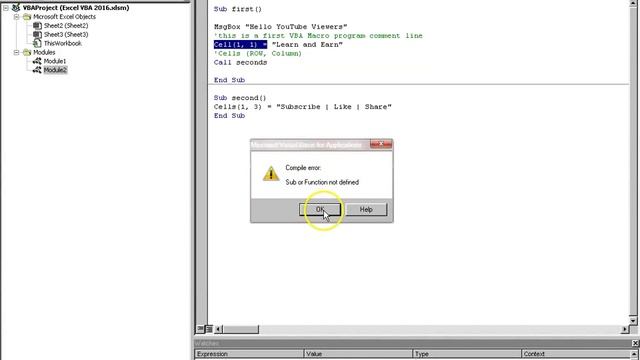This screenshot has width=640, height=360.
Task: Click the Value column header in Watches
Action: coord(358,354)
